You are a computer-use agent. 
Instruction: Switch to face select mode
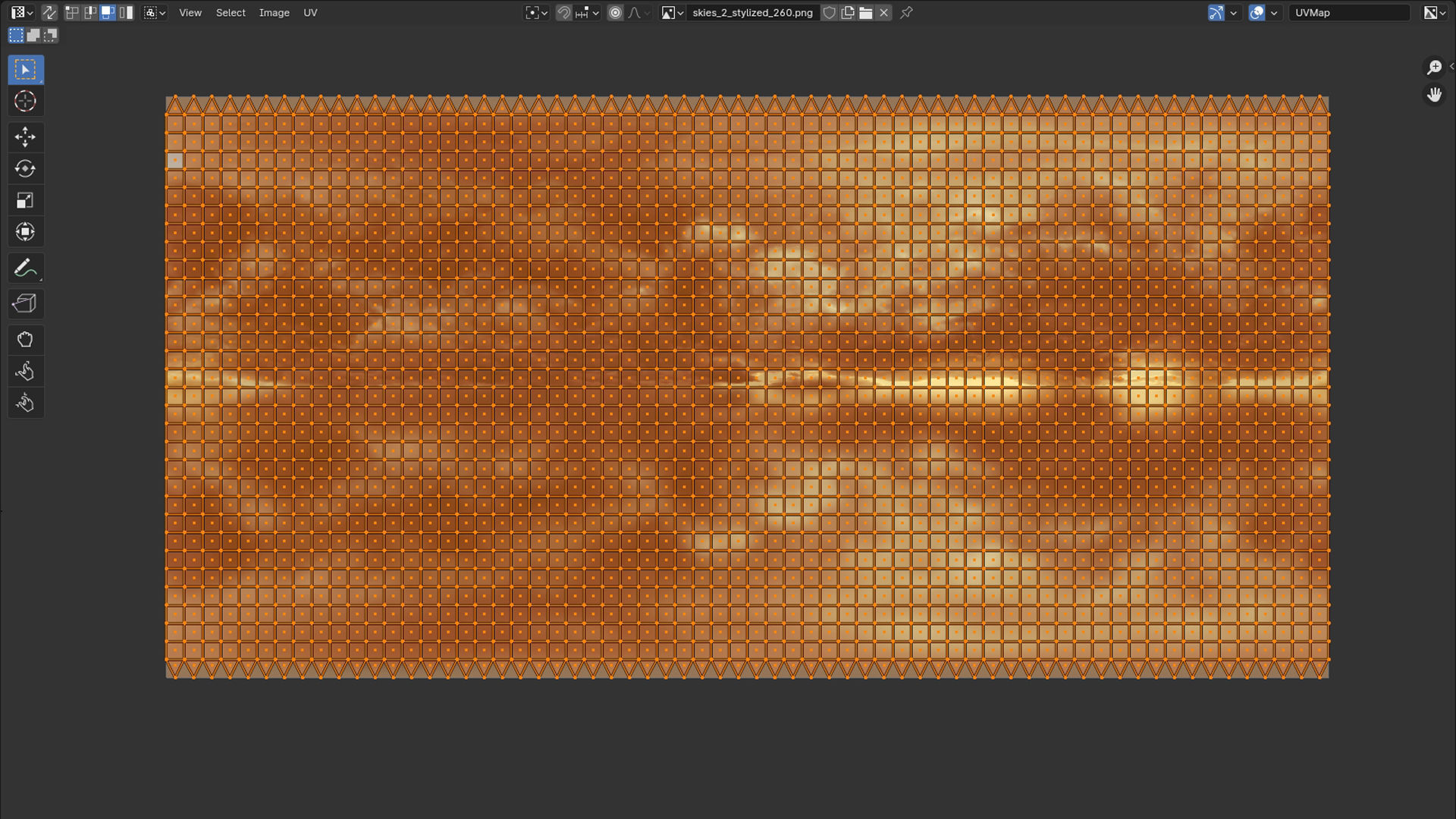pos(108,12)
